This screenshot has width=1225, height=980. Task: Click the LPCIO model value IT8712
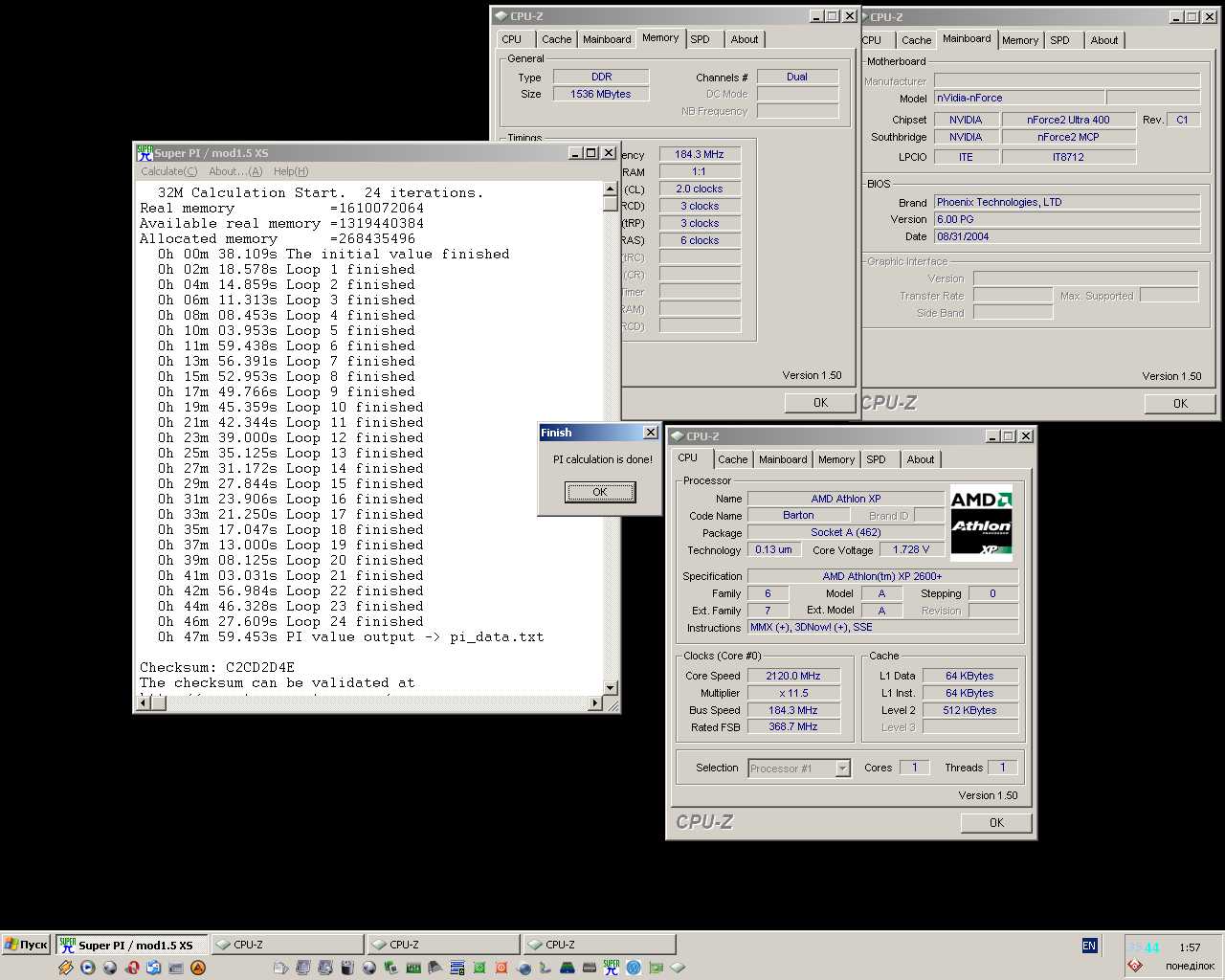[x=1068, y=157]
